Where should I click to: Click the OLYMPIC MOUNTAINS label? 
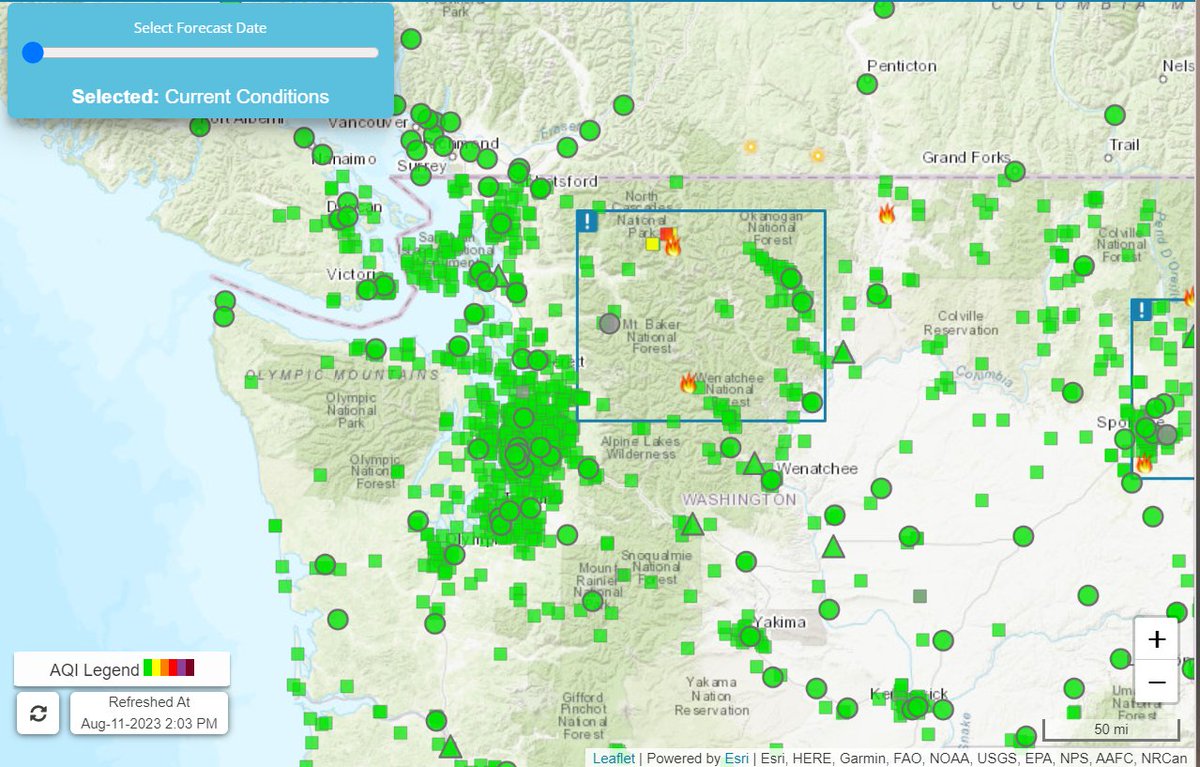coord(343,375)
